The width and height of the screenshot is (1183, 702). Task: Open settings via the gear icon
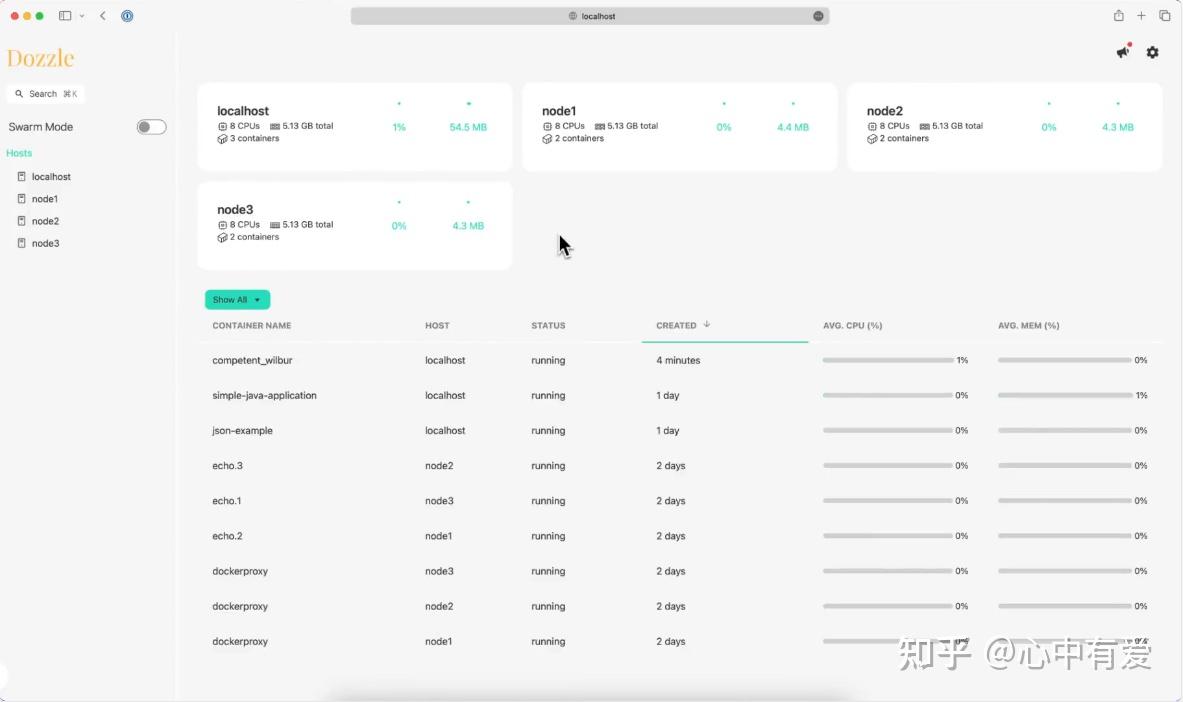tap(1152, 52)
